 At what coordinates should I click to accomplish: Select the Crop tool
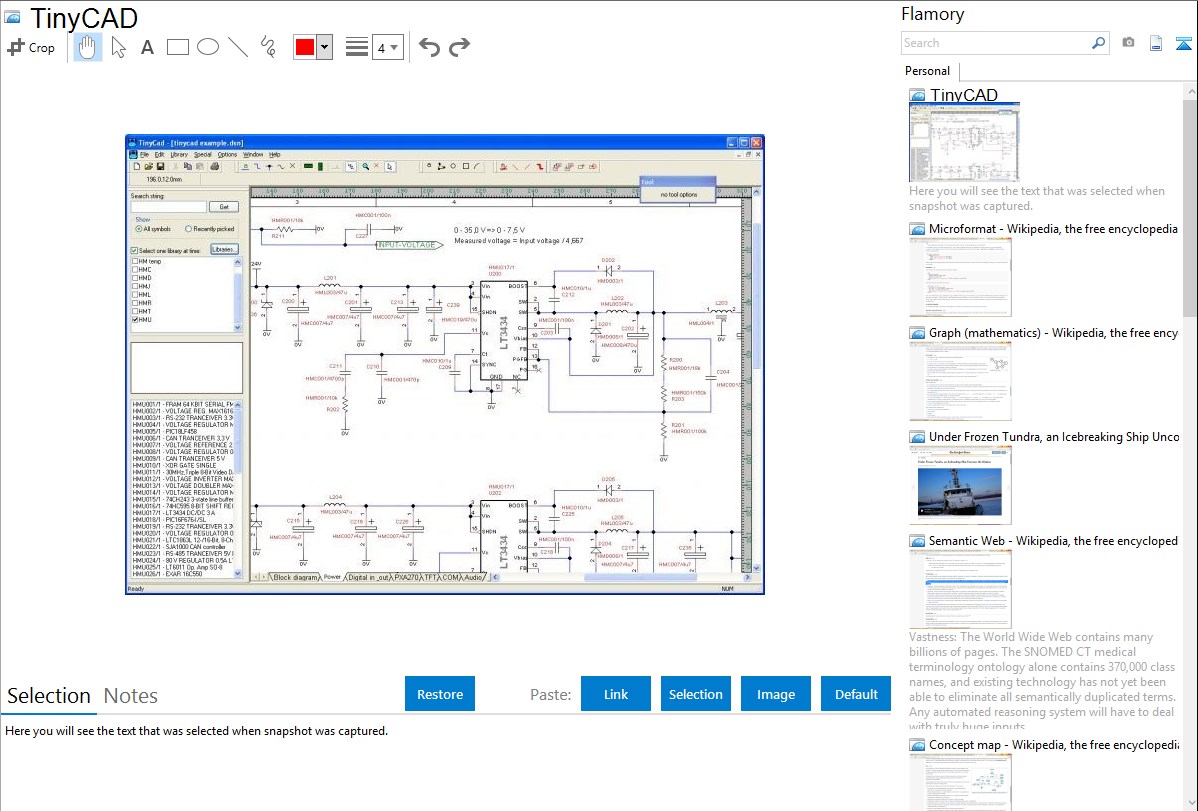coord(31,47)
